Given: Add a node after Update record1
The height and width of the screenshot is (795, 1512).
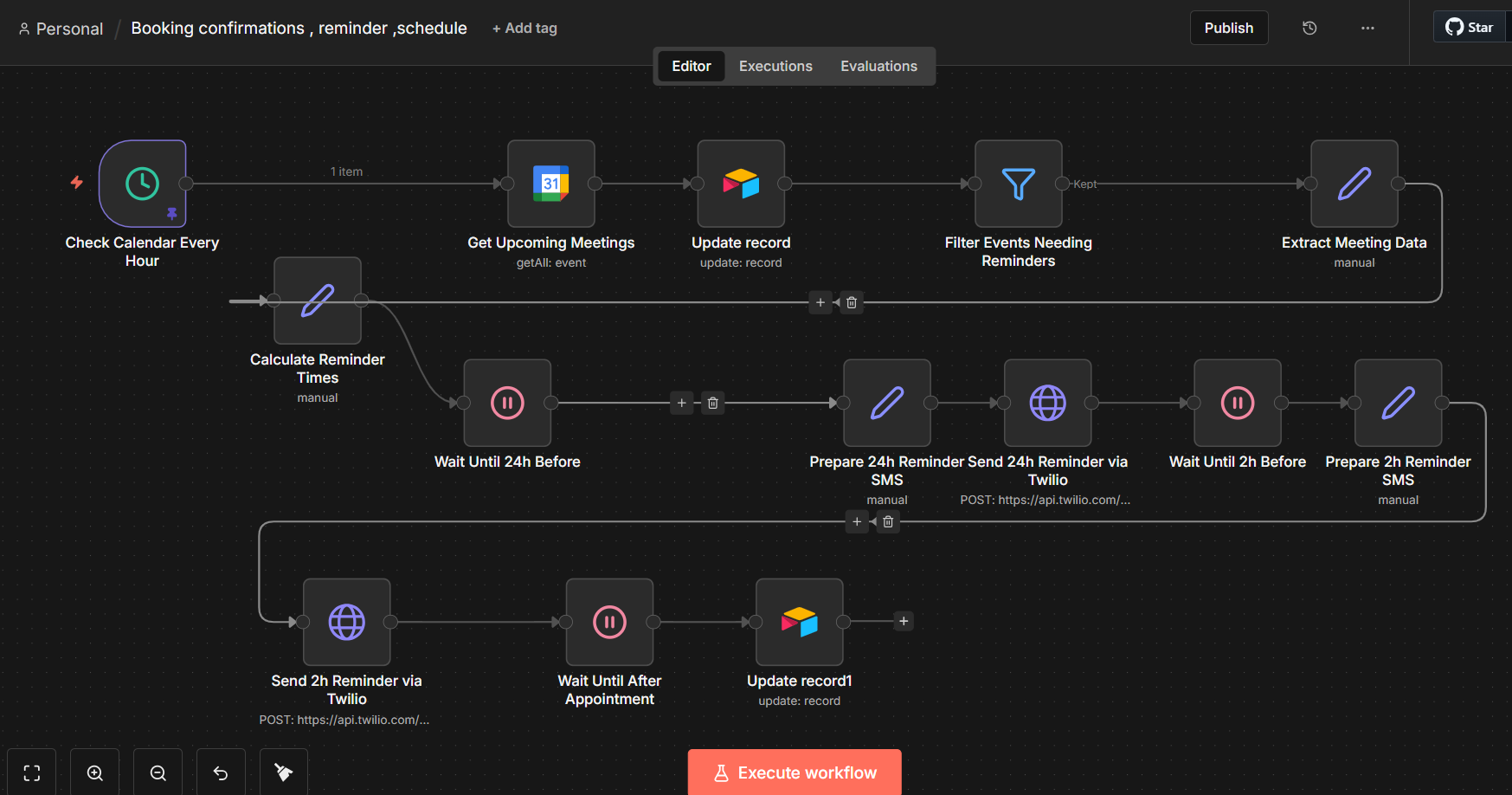Looking at the screenshot, I should tap(904, 621).
